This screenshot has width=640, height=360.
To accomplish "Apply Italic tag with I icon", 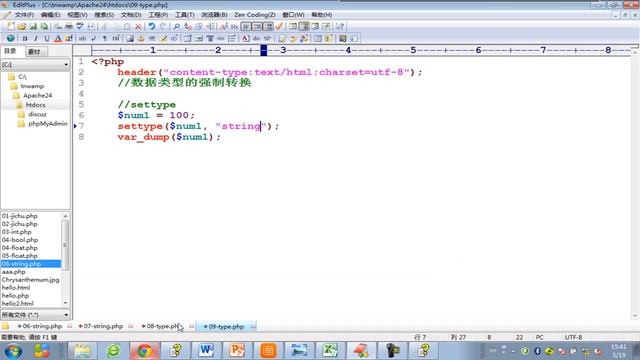I will click(36, 38).
